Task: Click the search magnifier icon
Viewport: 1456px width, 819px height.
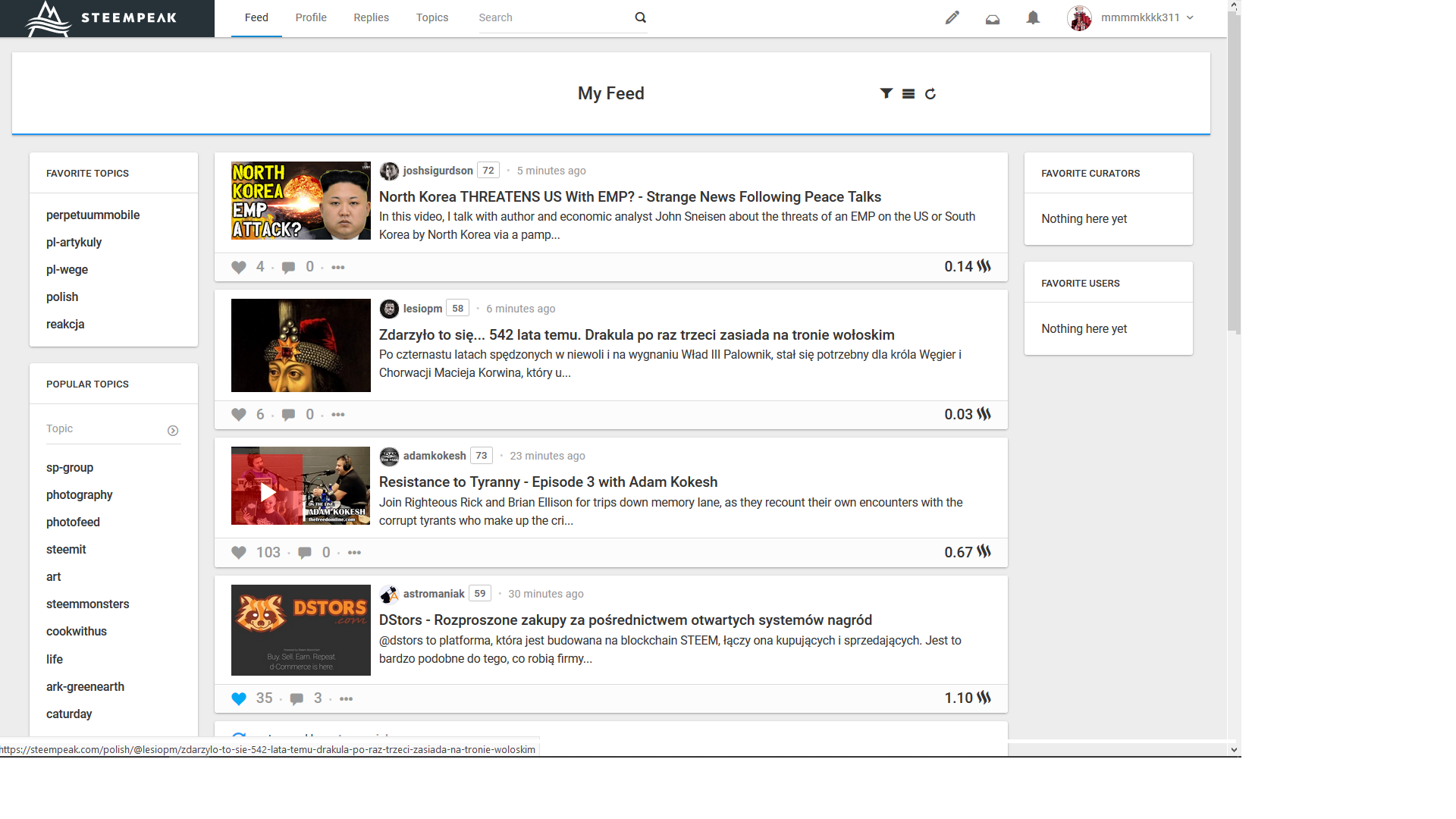Action: 641,17
